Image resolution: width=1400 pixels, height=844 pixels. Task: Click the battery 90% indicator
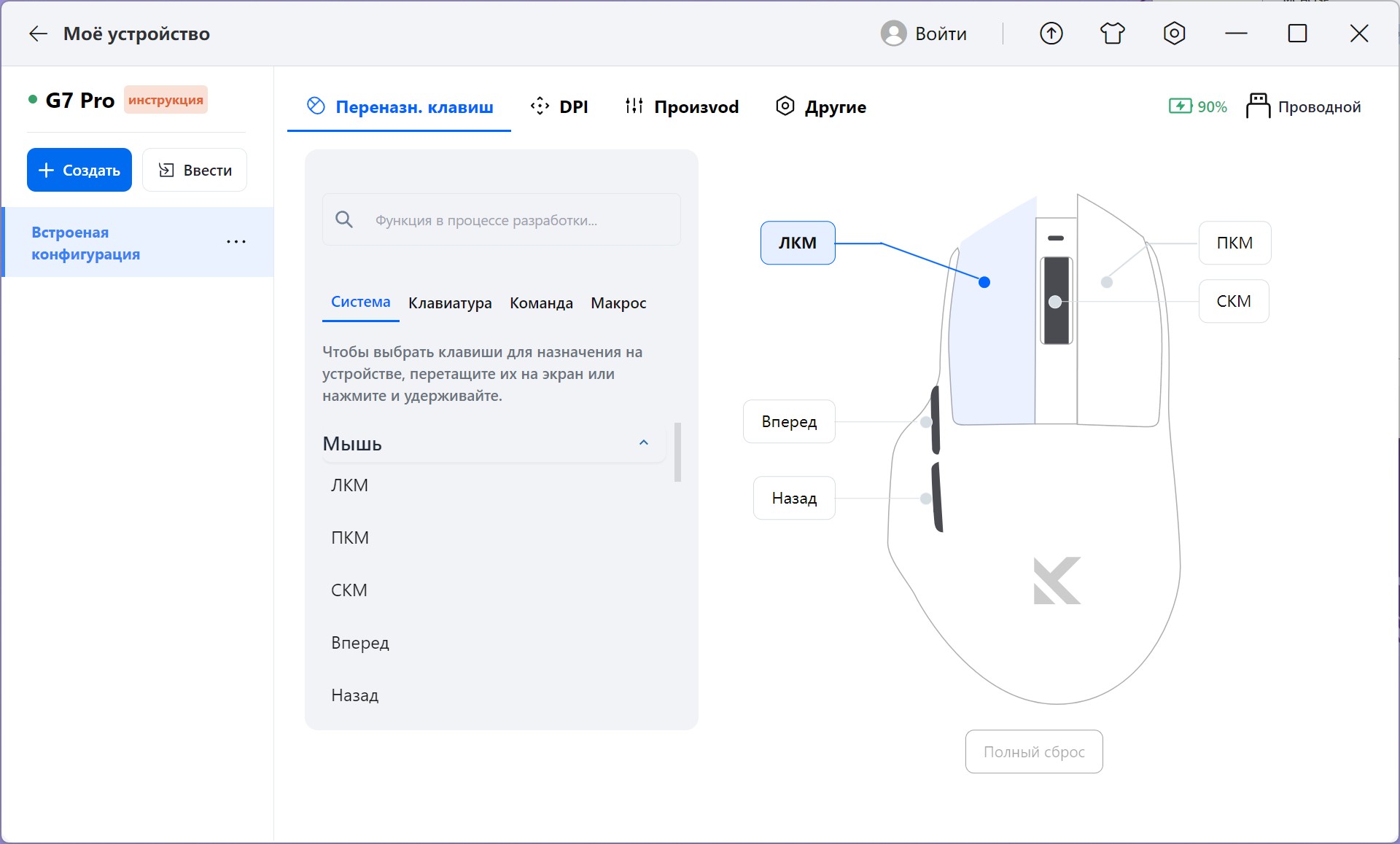1198,106
